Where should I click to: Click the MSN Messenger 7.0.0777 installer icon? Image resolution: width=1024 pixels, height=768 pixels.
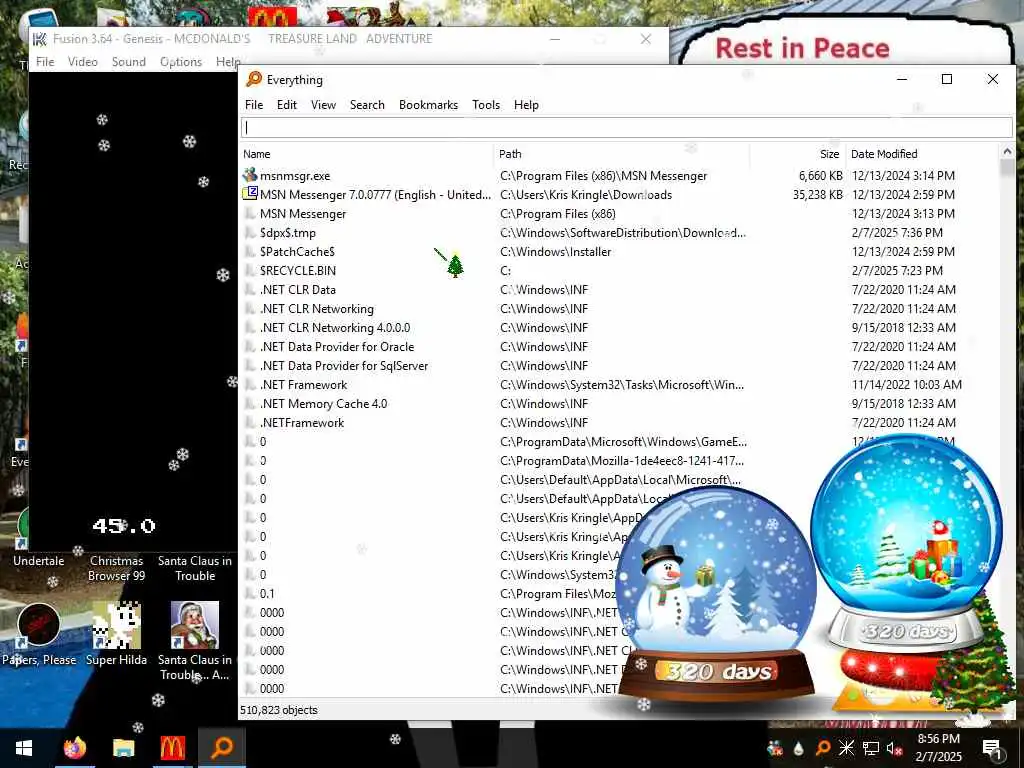pyautogui.click(x=250, y=194)
